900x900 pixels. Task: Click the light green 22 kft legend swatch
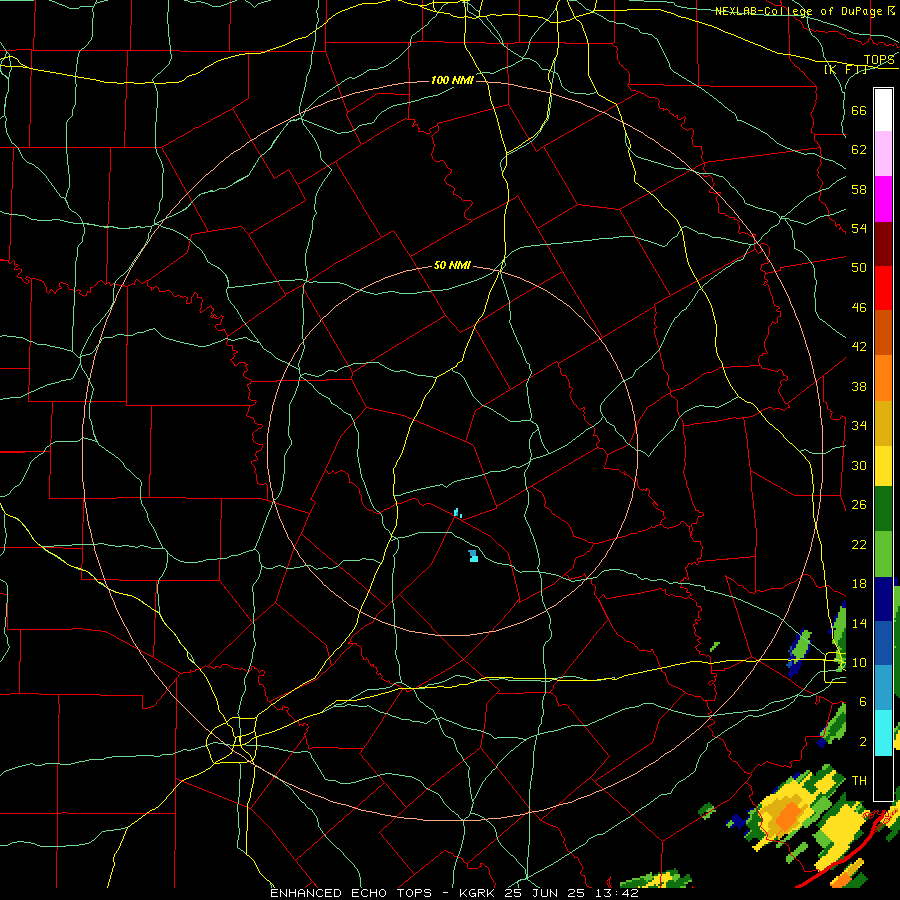(x=883, y=554)
